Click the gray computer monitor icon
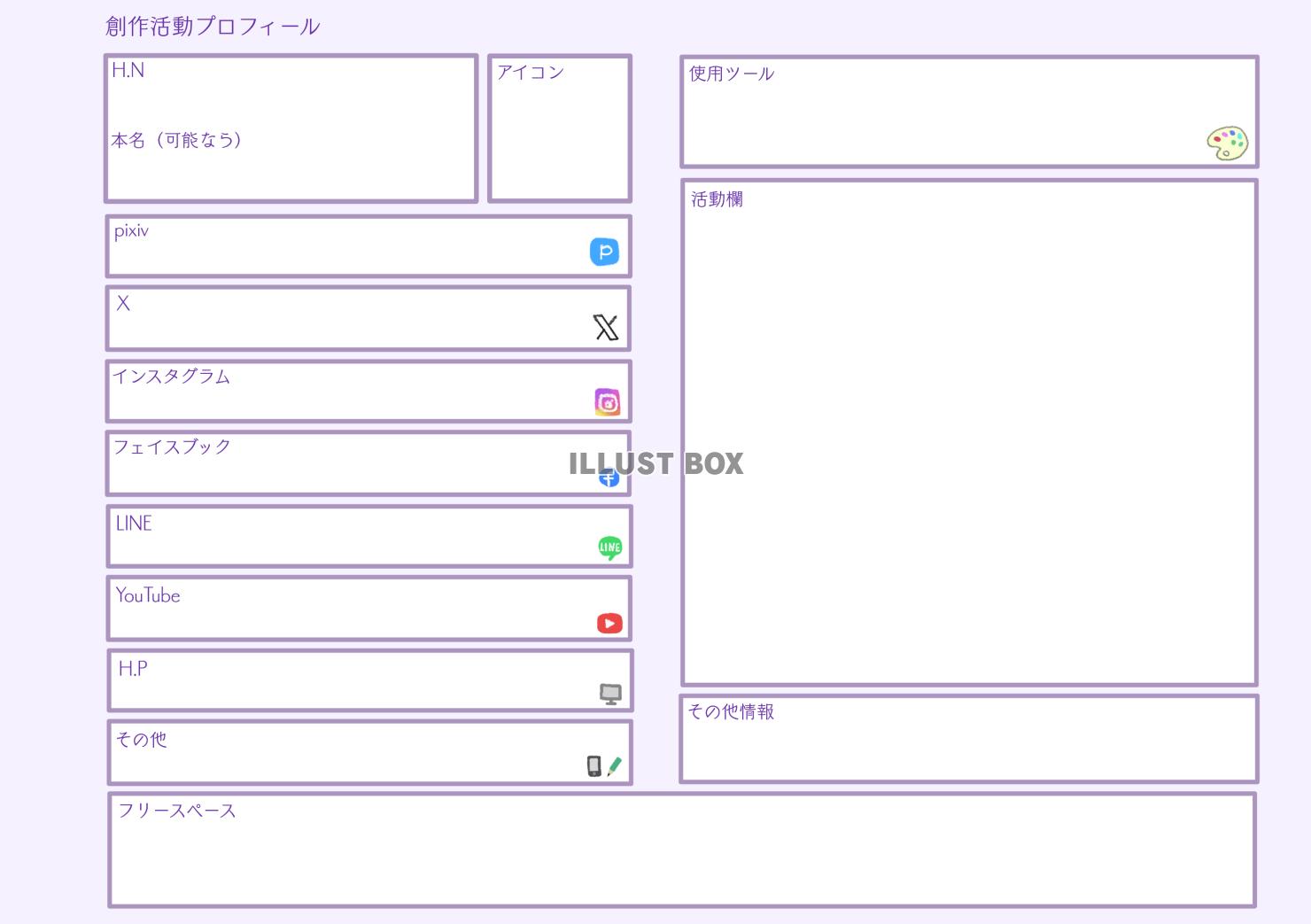Screen dimensions: 1311x924 [610, 694]
